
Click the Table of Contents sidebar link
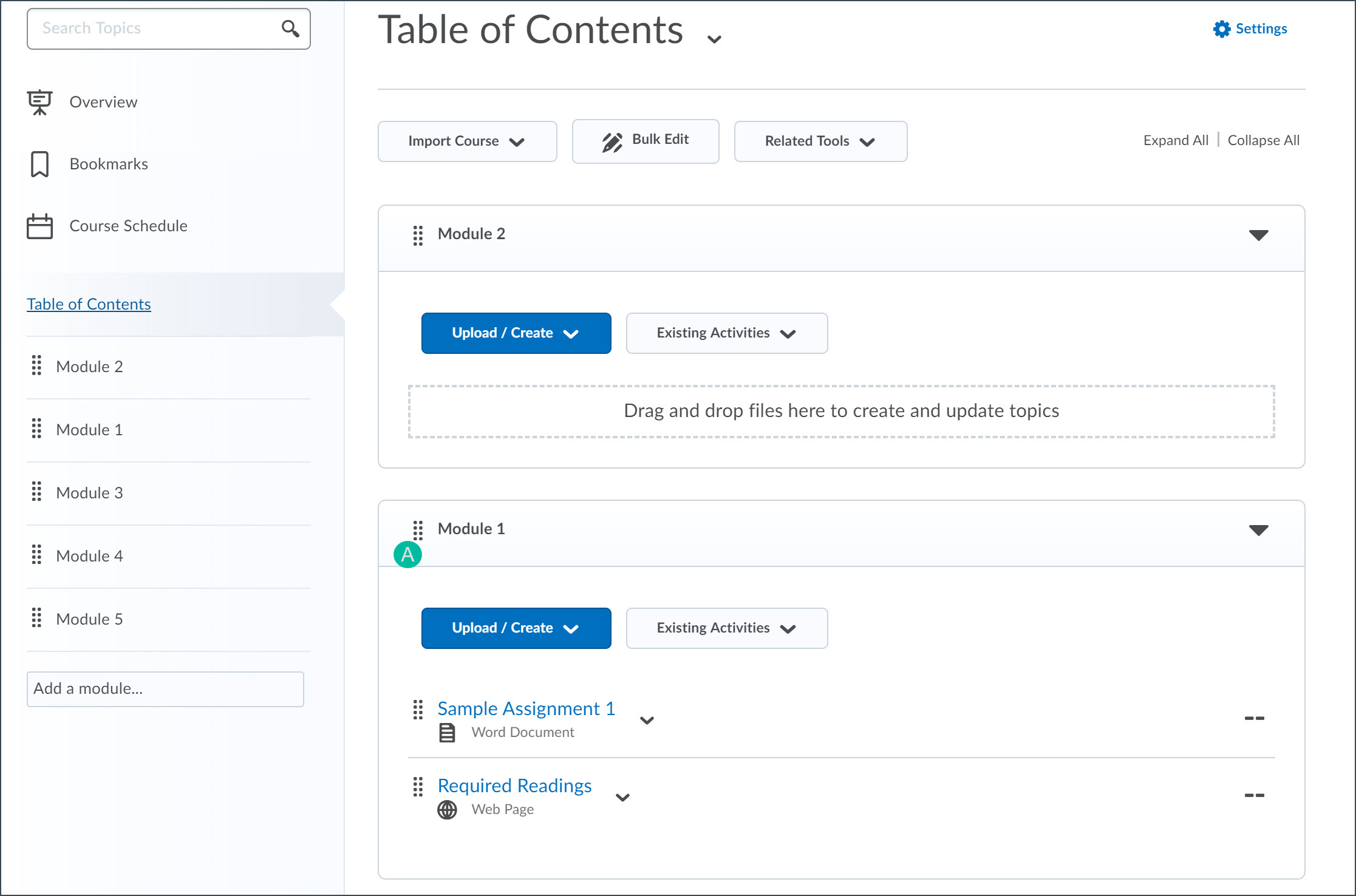[x=89, y=304]
